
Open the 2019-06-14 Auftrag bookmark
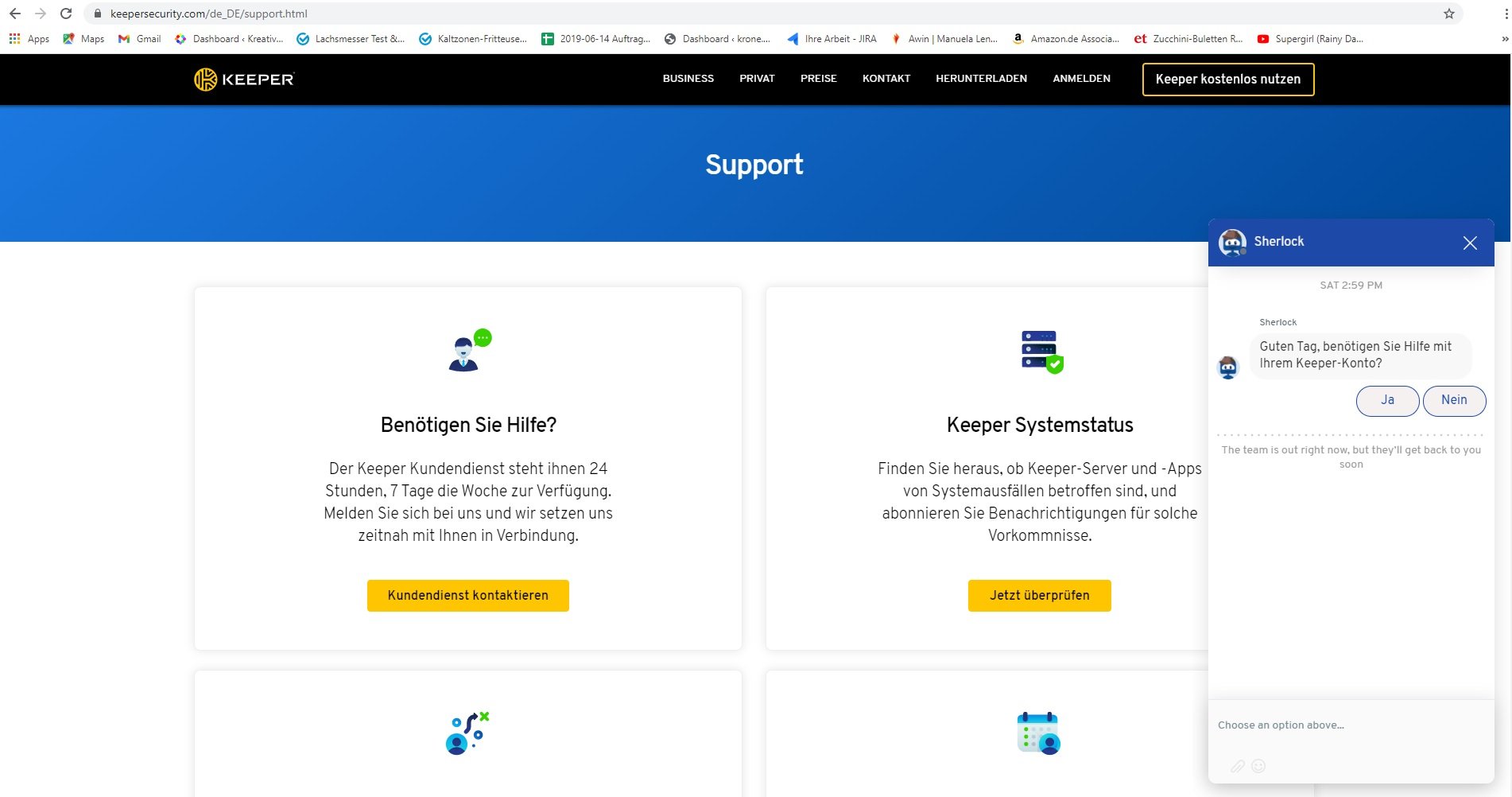tap(596, 38)
